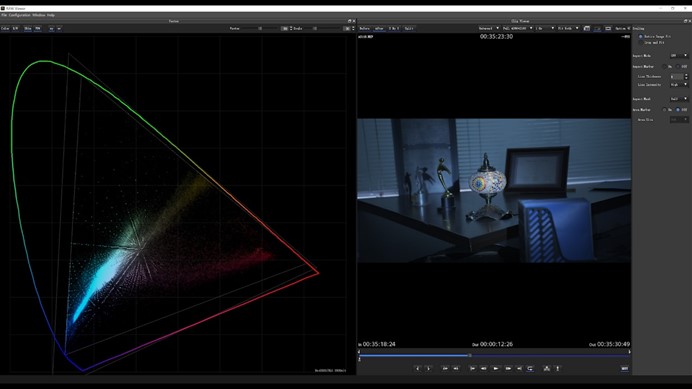Click the current timecode 00:35:23:30

coord(496,37)
